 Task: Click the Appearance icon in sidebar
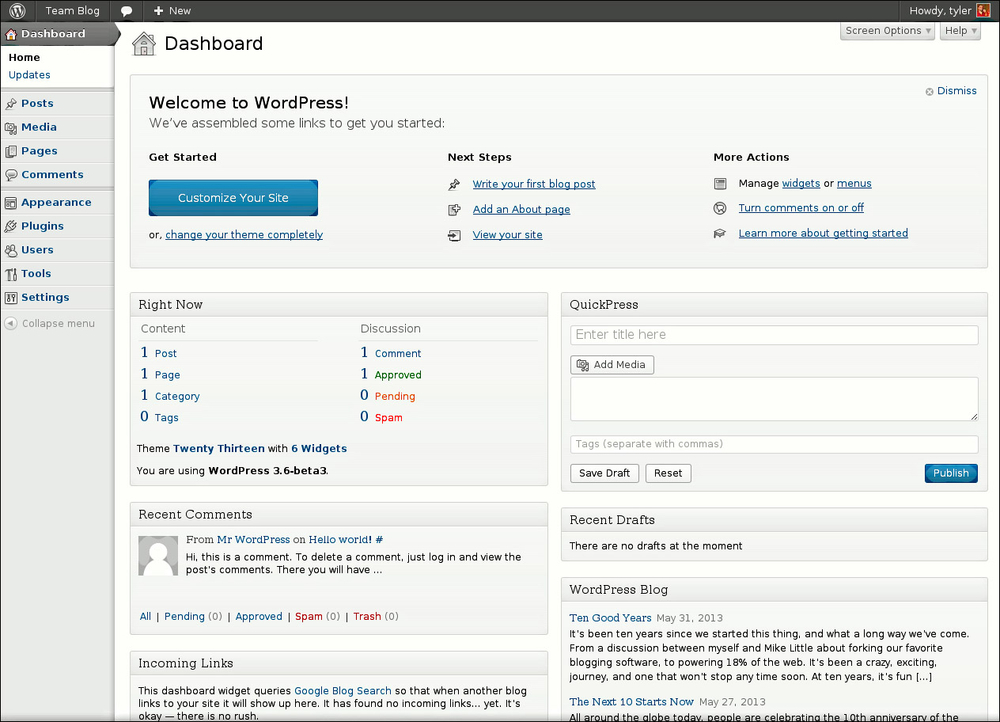point(11,203)
